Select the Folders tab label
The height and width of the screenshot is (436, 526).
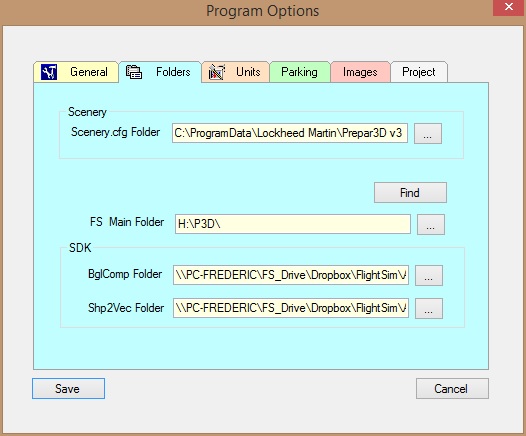coord(173,72)
